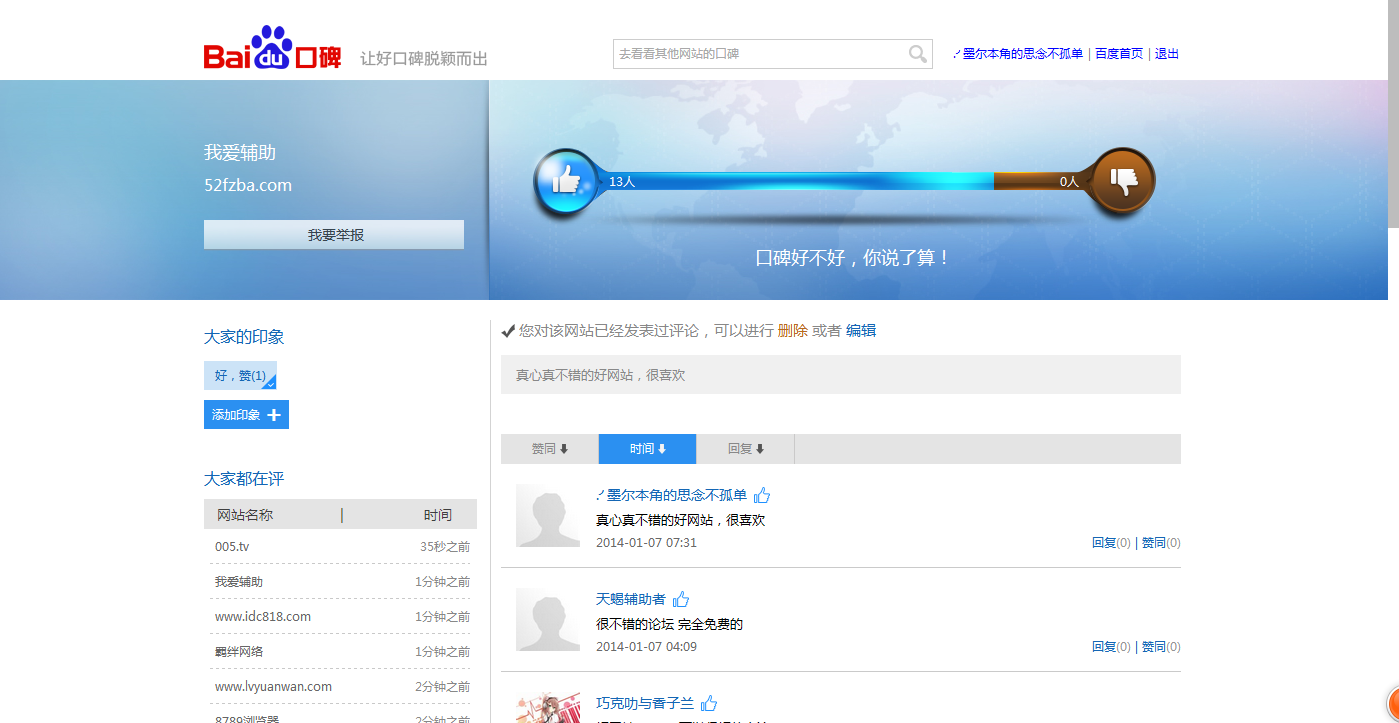Open www.idc818.com in the site list

[x=263, y=617]
